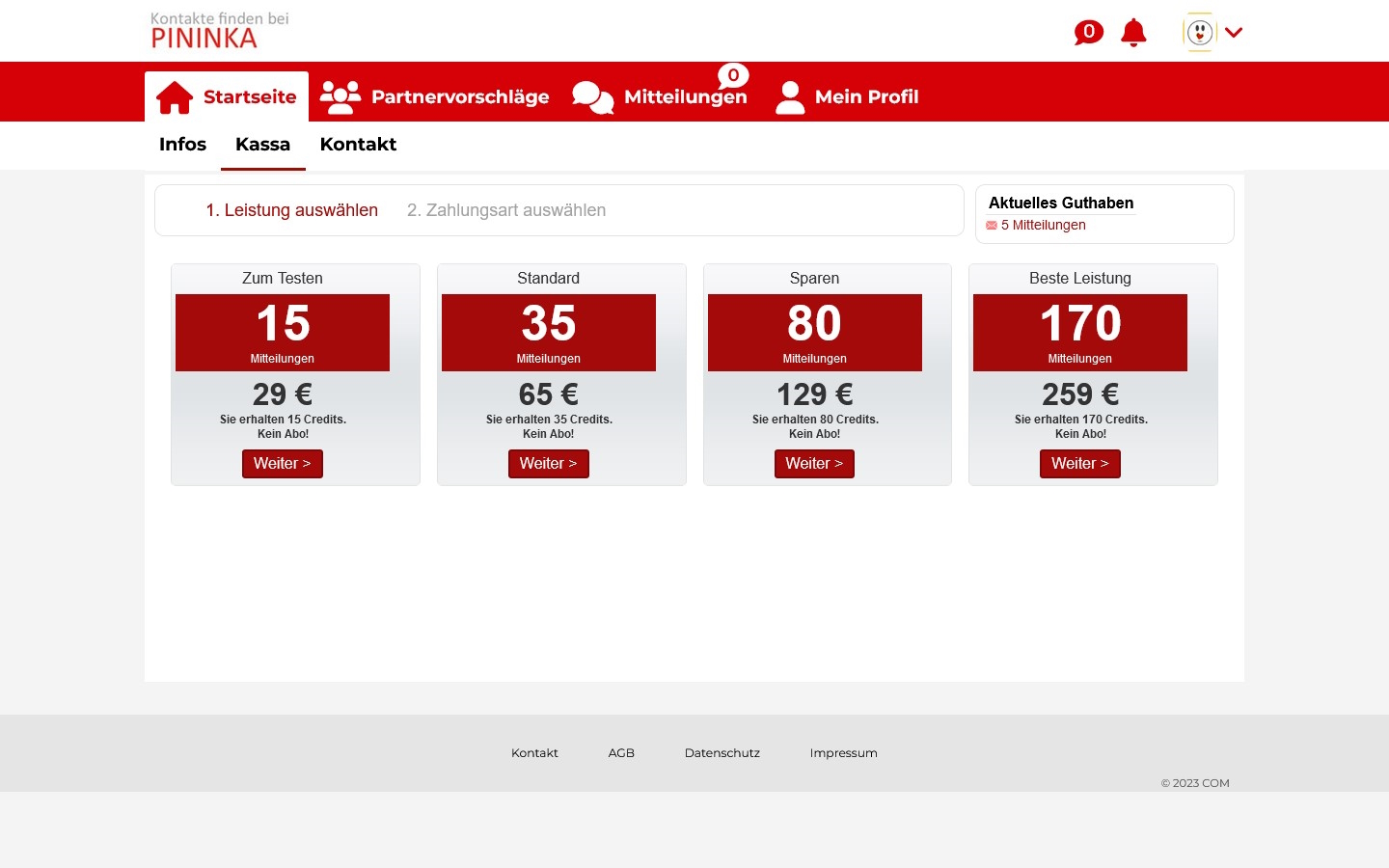This screenshot has height=868, width=1389.
Task: Click the envelope icon beside 5 Mitteilungen
Action: pyautogui.click(x=992, y=225)
